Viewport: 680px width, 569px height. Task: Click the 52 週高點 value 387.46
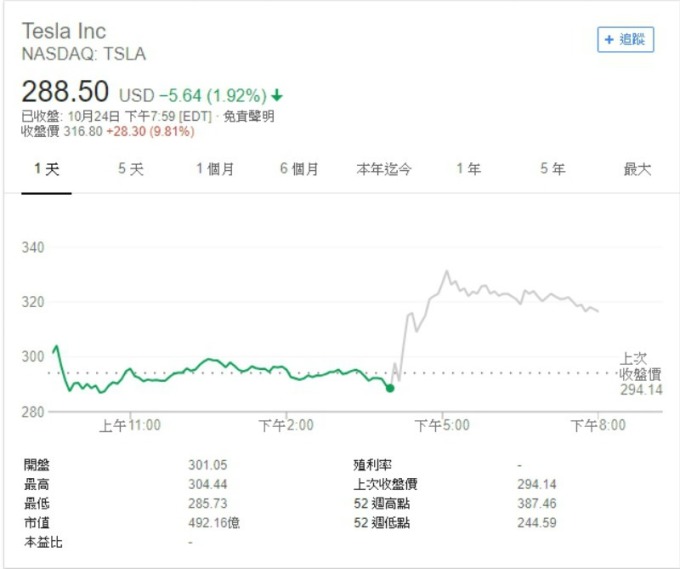tap(537, 504)
